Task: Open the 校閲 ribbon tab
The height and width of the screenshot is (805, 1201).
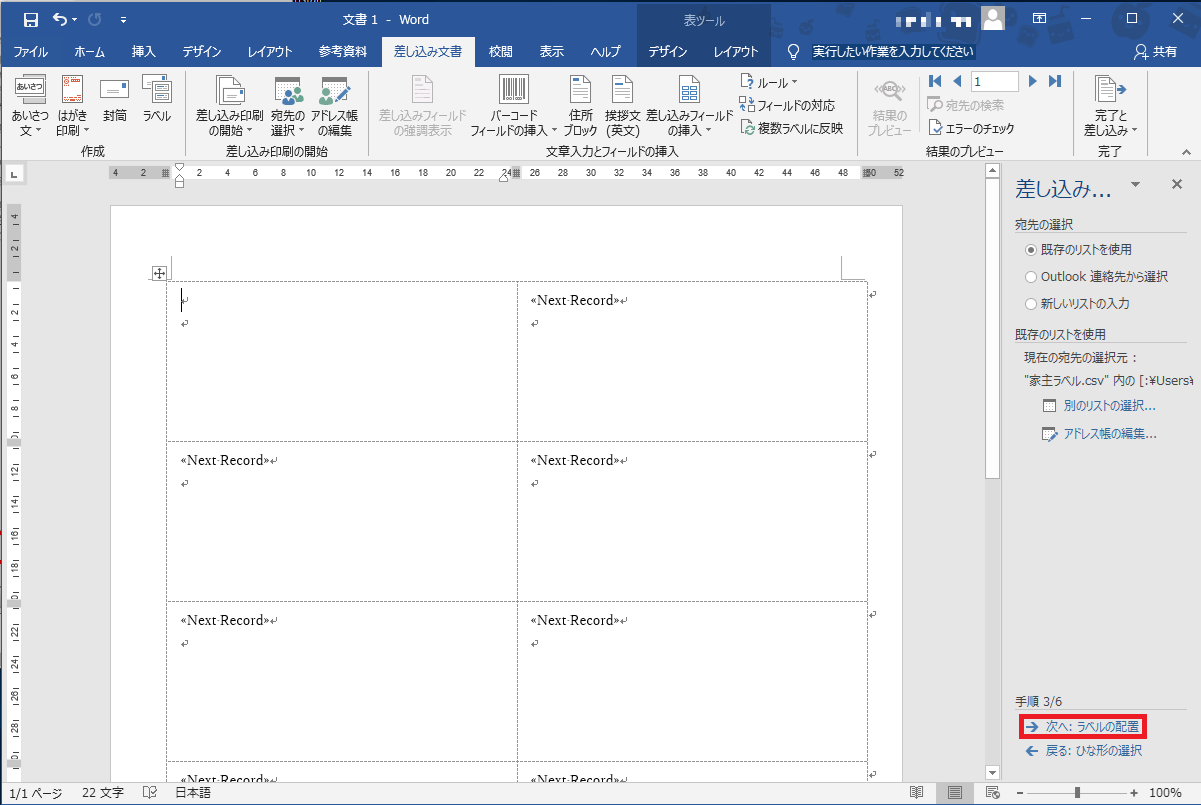Action: click(500, 52)
